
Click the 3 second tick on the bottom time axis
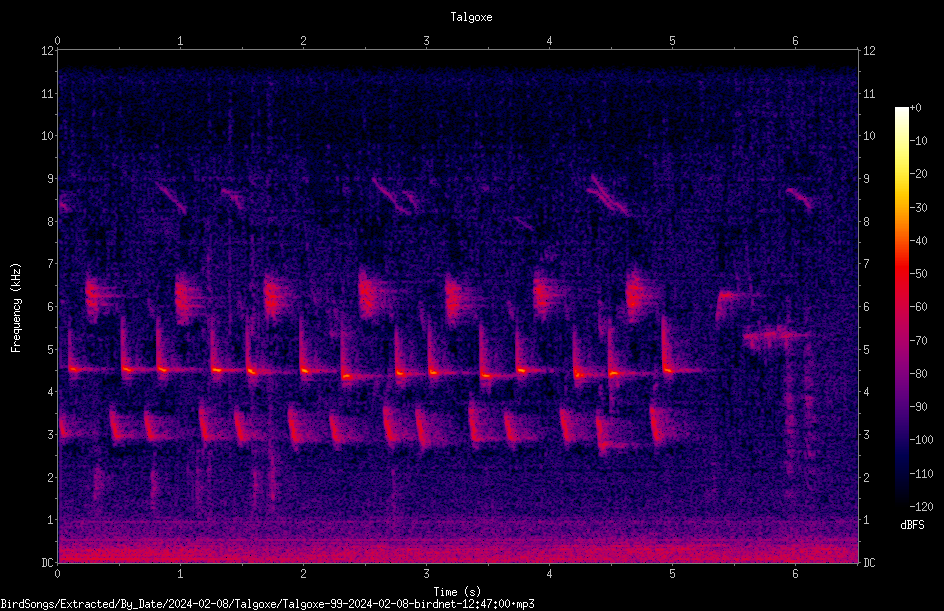[x=426, y=574]
